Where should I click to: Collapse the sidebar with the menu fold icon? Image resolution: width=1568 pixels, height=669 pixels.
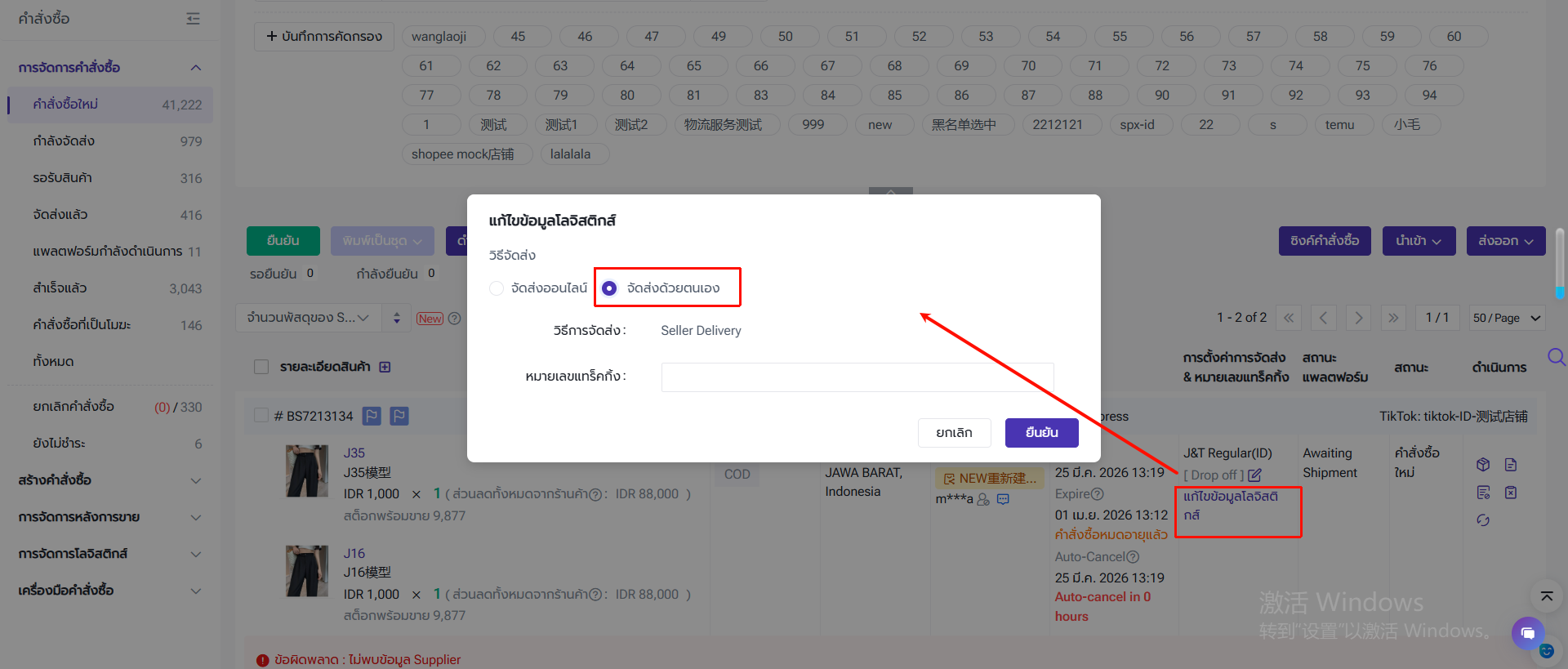(x=193, y=19)
